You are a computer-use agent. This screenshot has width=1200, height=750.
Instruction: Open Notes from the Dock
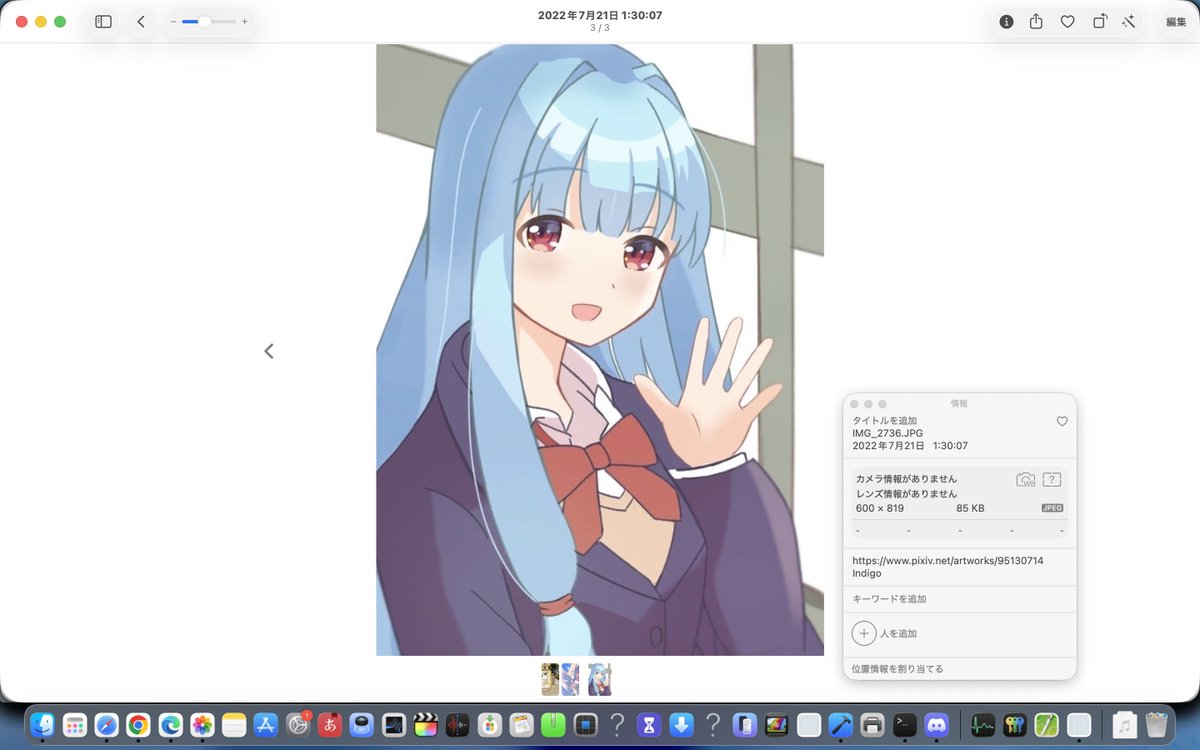click(x=234, y=724)
